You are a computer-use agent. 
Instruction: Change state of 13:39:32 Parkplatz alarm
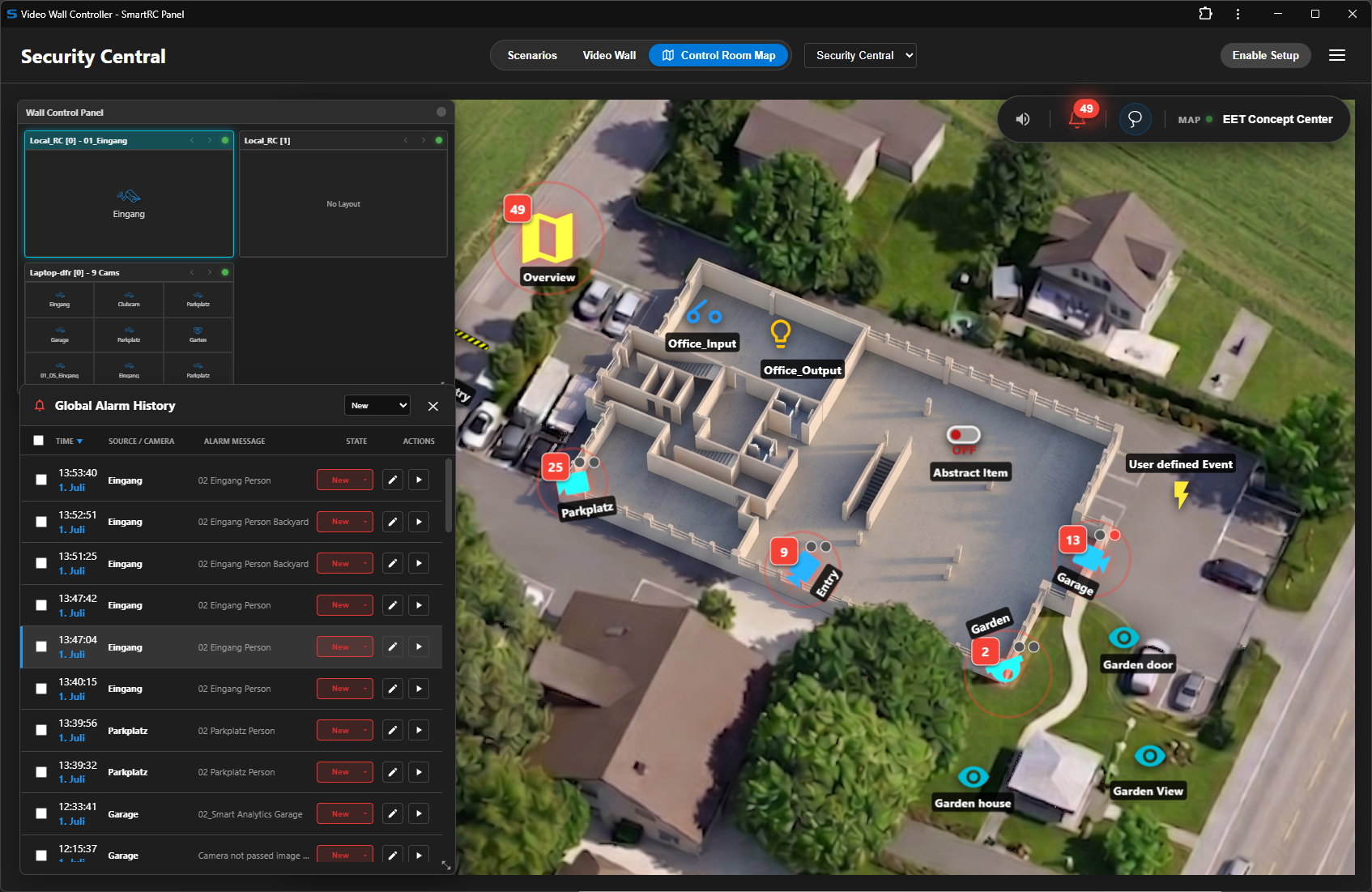point(345,772)
